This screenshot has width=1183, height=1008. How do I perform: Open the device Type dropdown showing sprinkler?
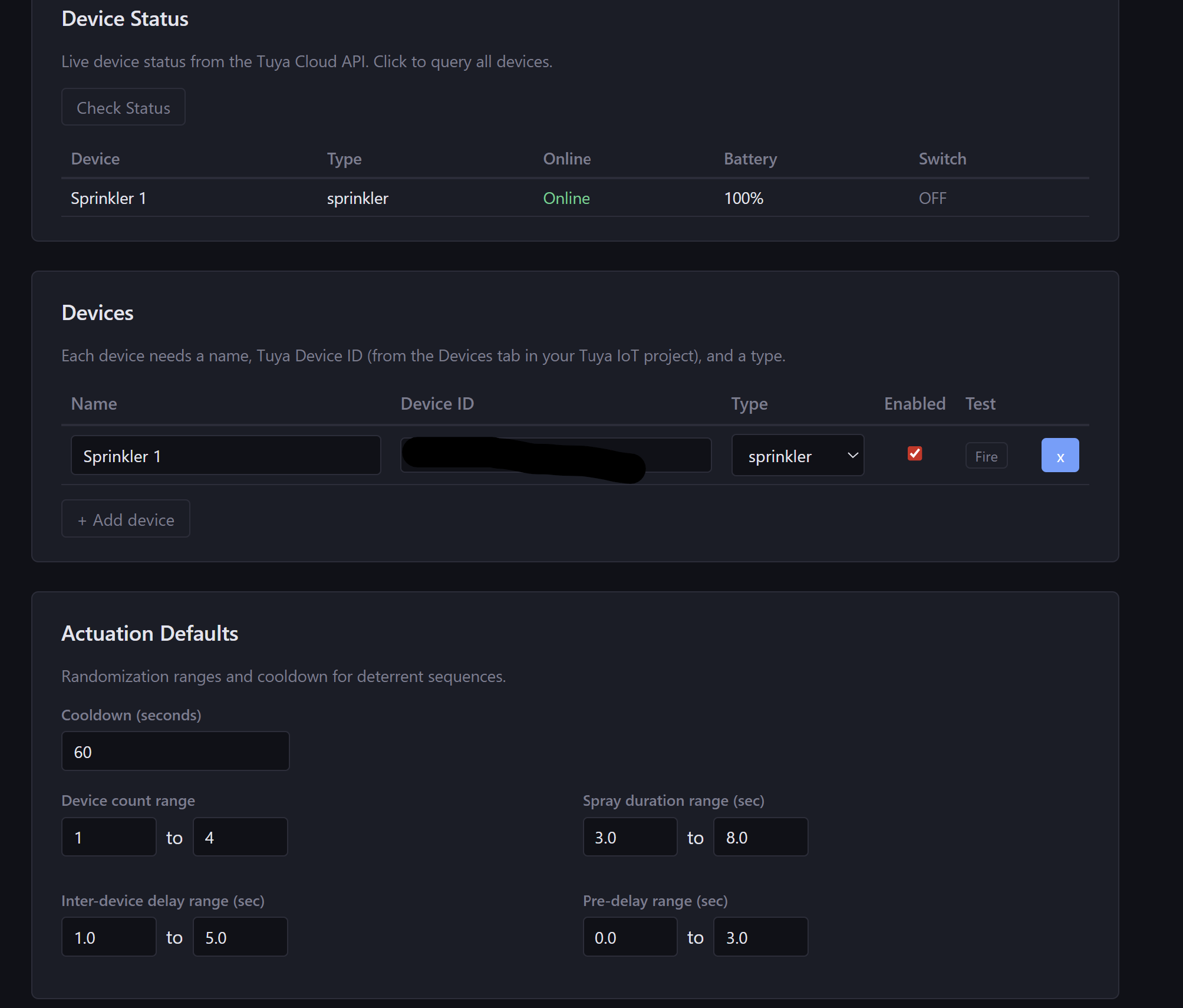pos(797,455)
